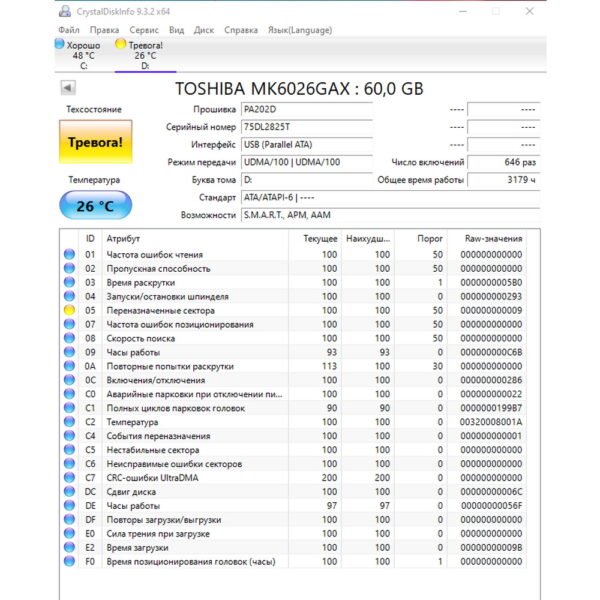Image resolution: width=600 pixels, height=600 pixels.
Task: Click the Текущее column header
Action: point(315,239)
